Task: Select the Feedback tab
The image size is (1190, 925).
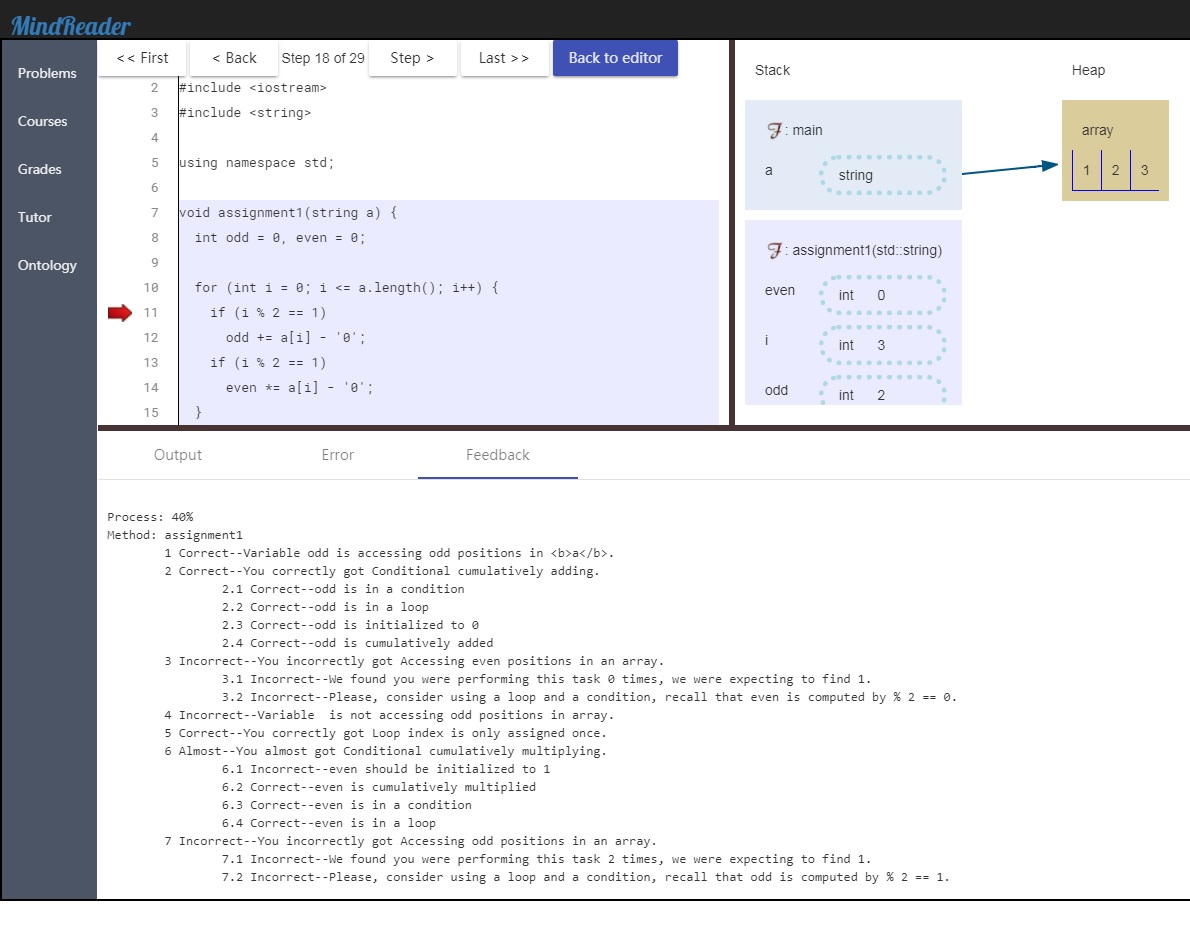Action: (498, 455)
